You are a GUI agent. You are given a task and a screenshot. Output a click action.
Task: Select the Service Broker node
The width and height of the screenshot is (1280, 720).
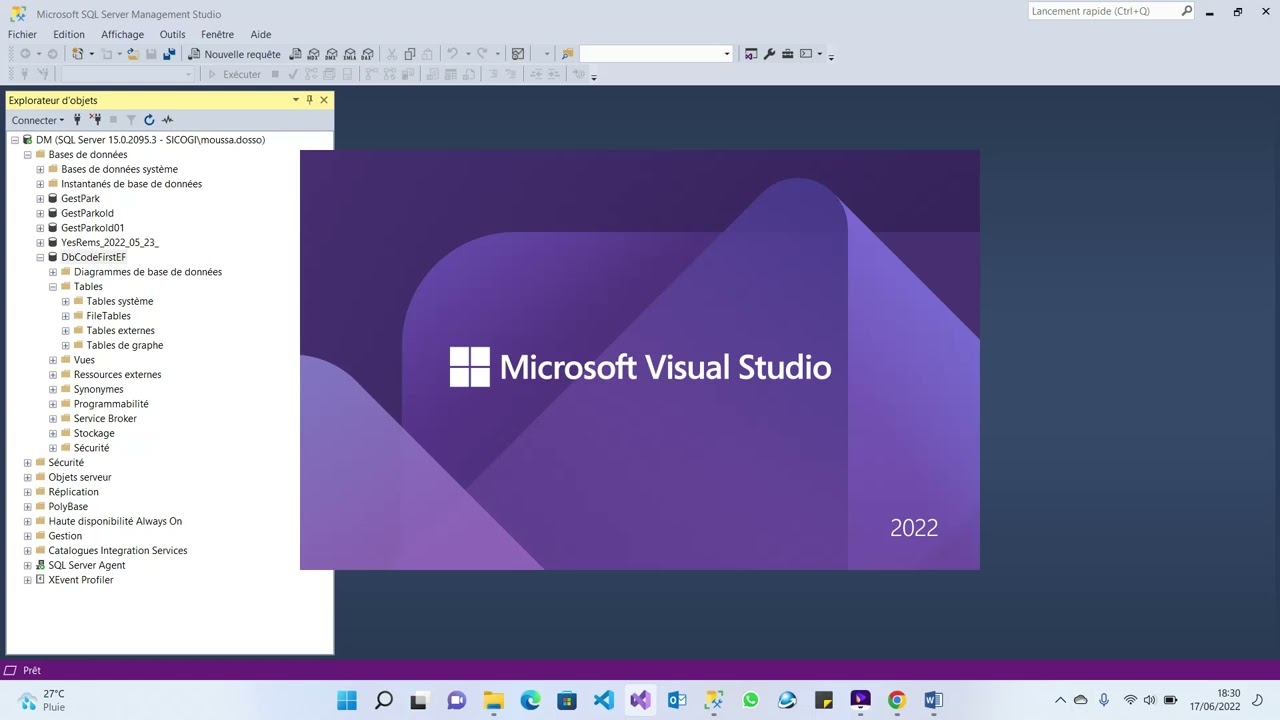pos(105,419)
